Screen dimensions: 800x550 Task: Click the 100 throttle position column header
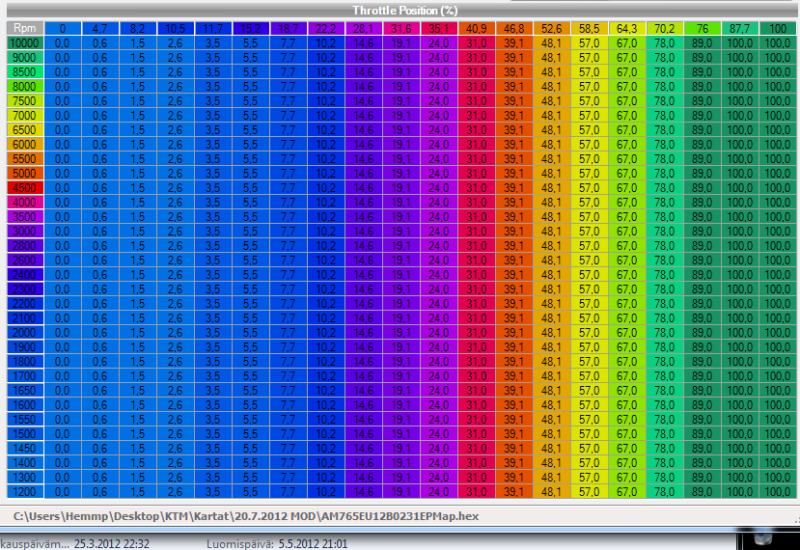pyautogui.click(x=776, y=28)
